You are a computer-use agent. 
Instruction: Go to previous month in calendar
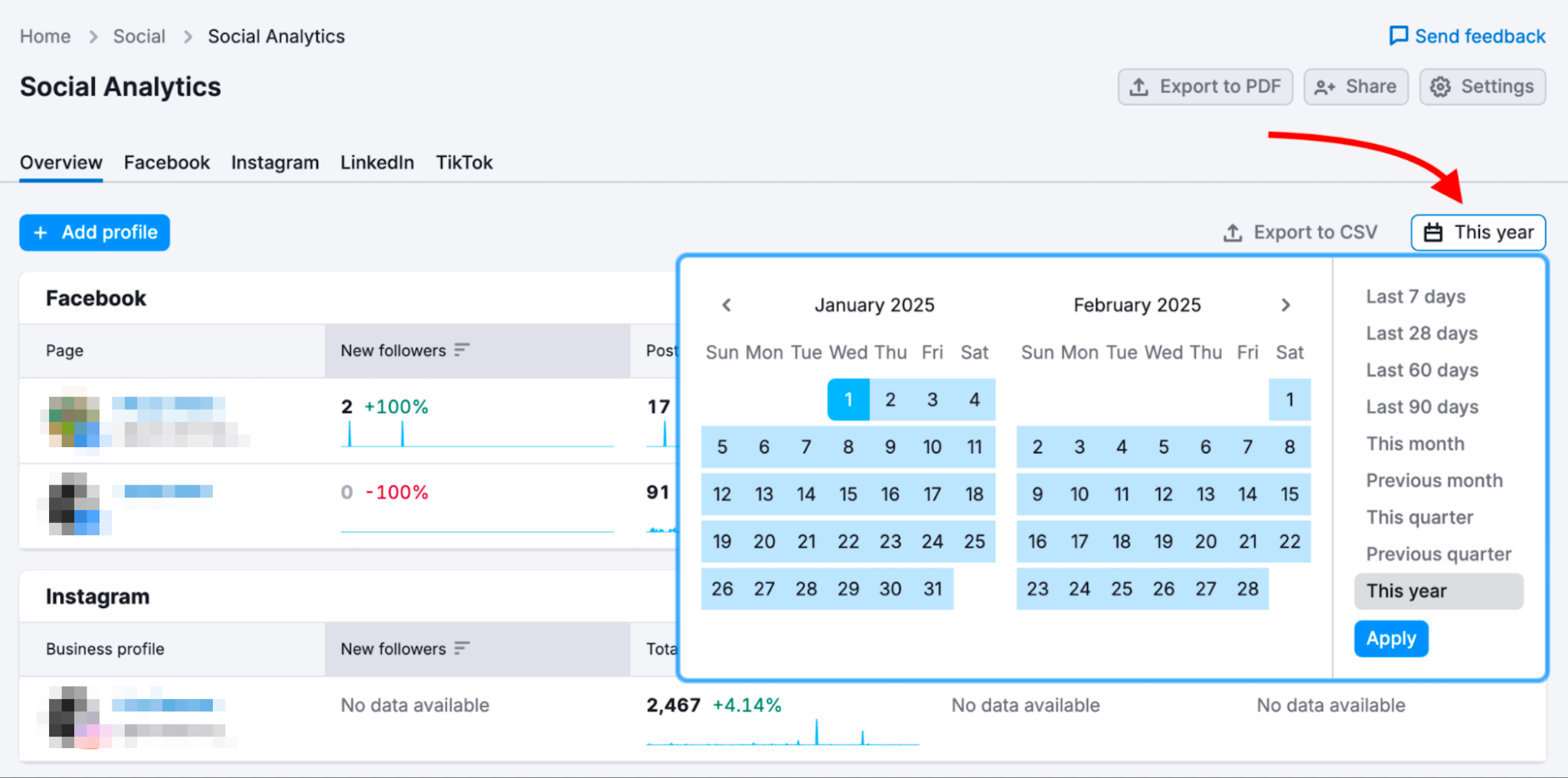click(726, 305)
